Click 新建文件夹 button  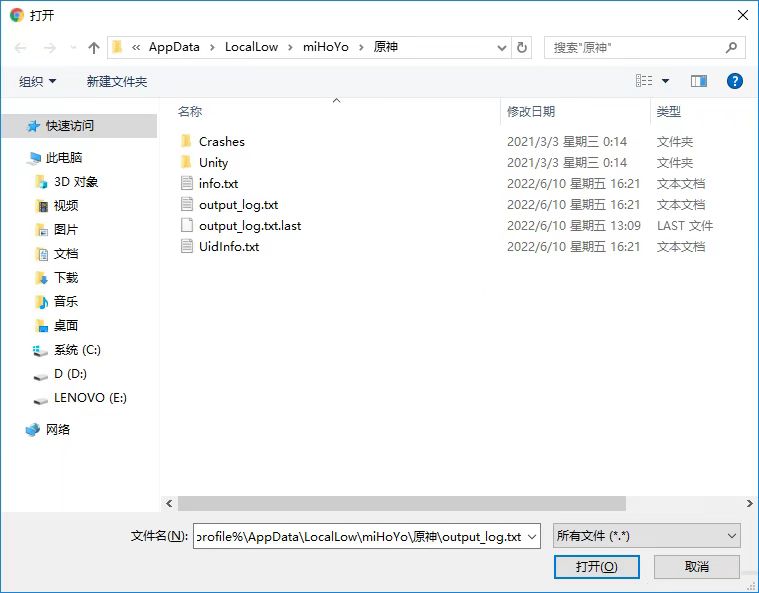(x=117, y=81)
